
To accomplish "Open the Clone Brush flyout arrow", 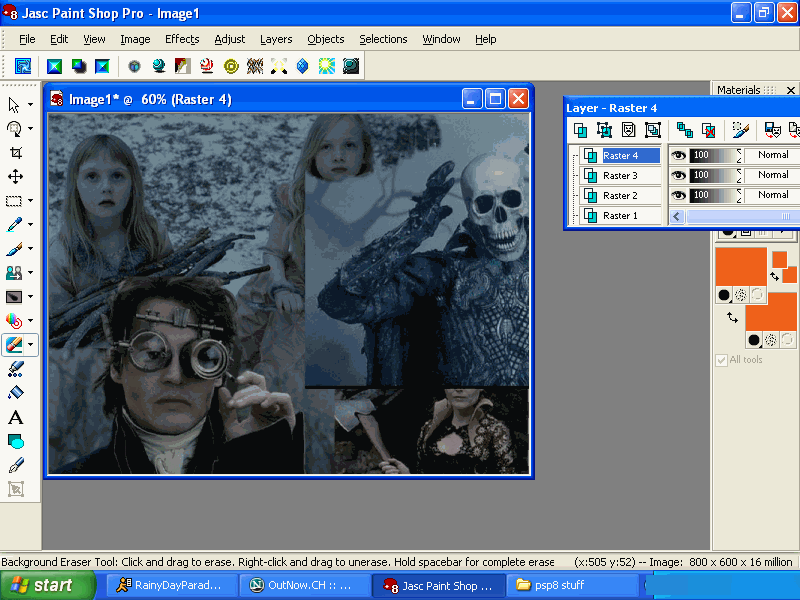I will coord(31,272).
